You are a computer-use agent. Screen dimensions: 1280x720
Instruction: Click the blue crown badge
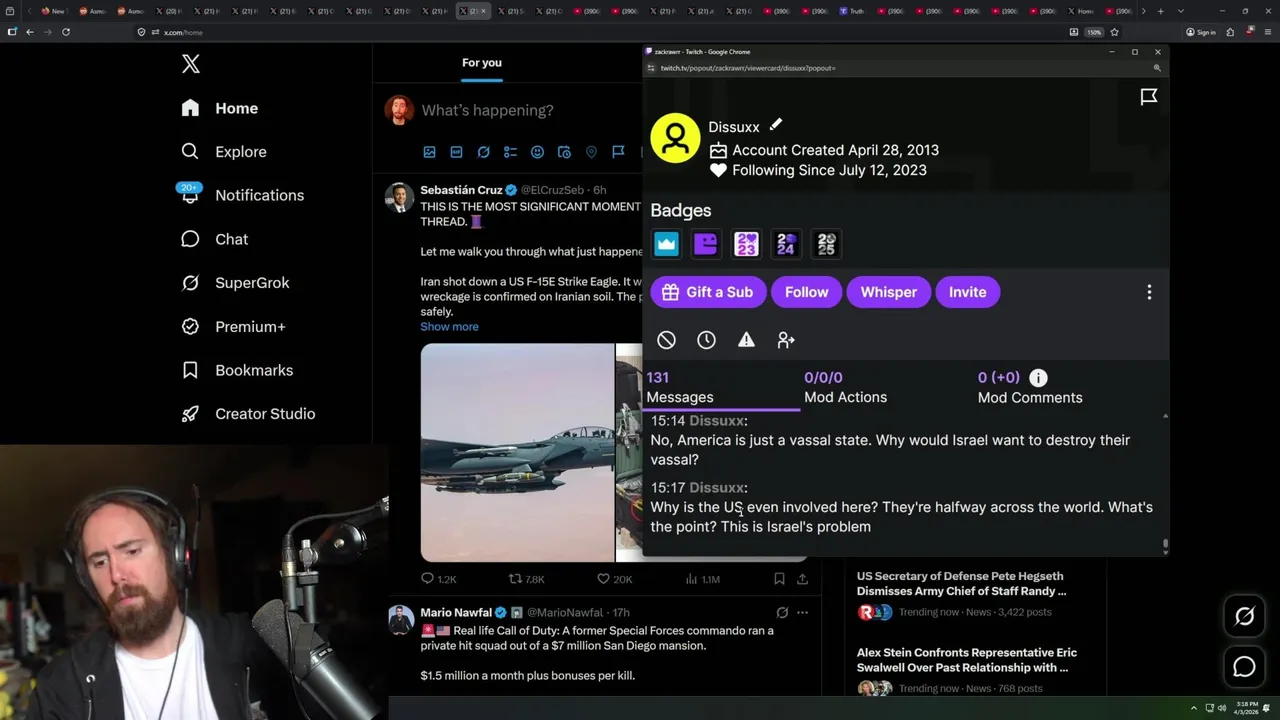click(666, 244)
